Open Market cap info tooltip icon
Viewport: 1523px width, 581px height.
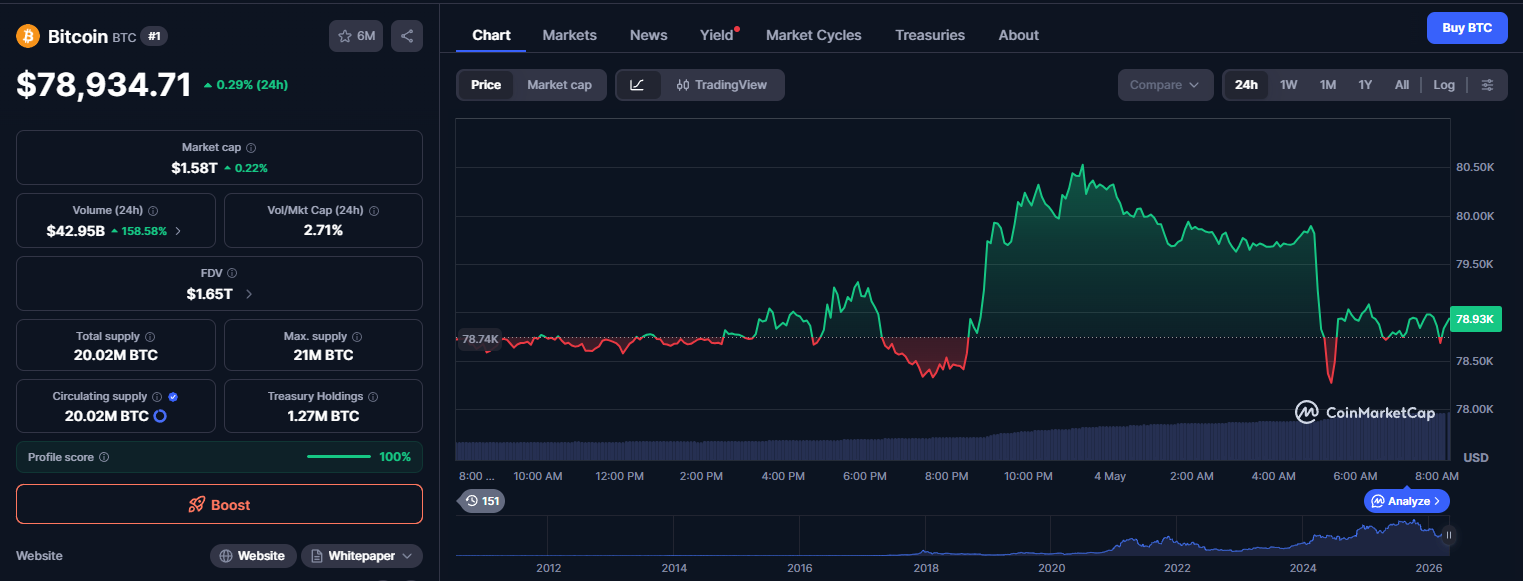251,147
